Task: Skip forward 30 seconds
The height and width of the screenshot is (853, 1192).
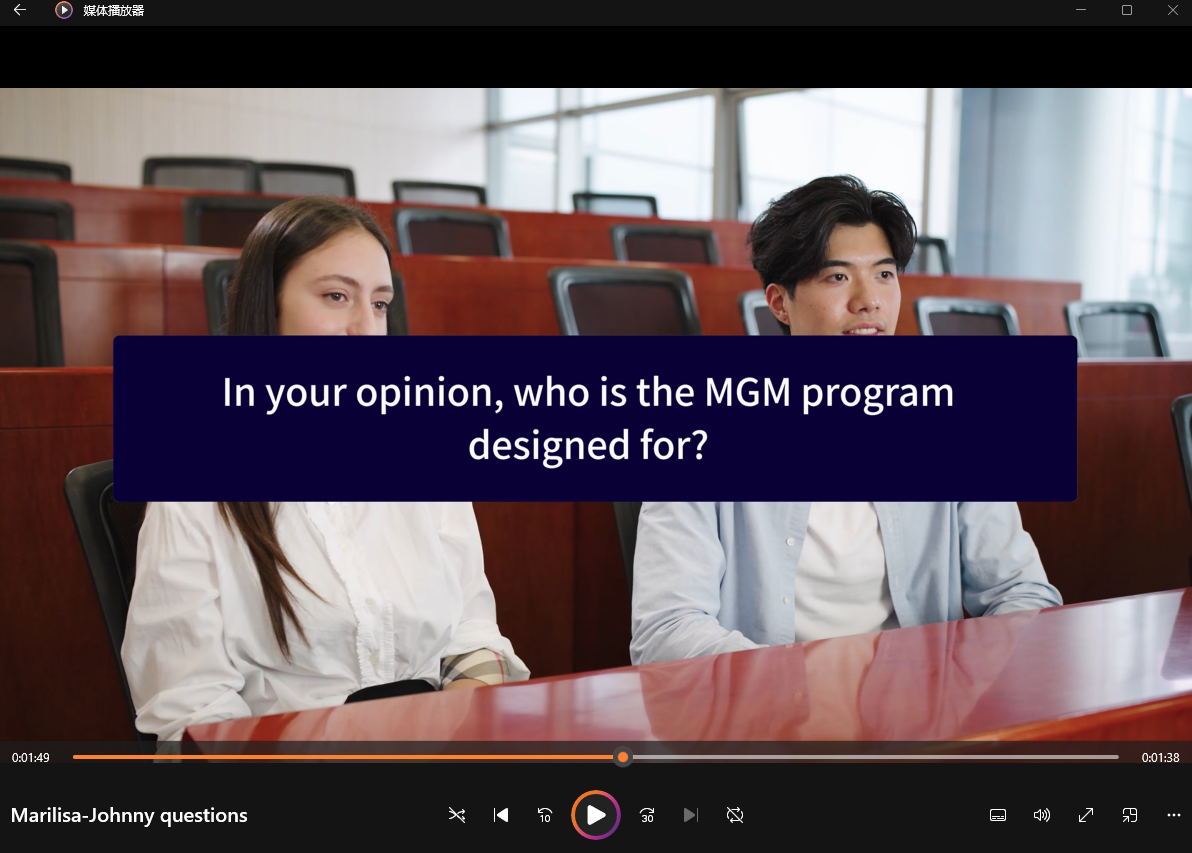Action: [647, 815]
